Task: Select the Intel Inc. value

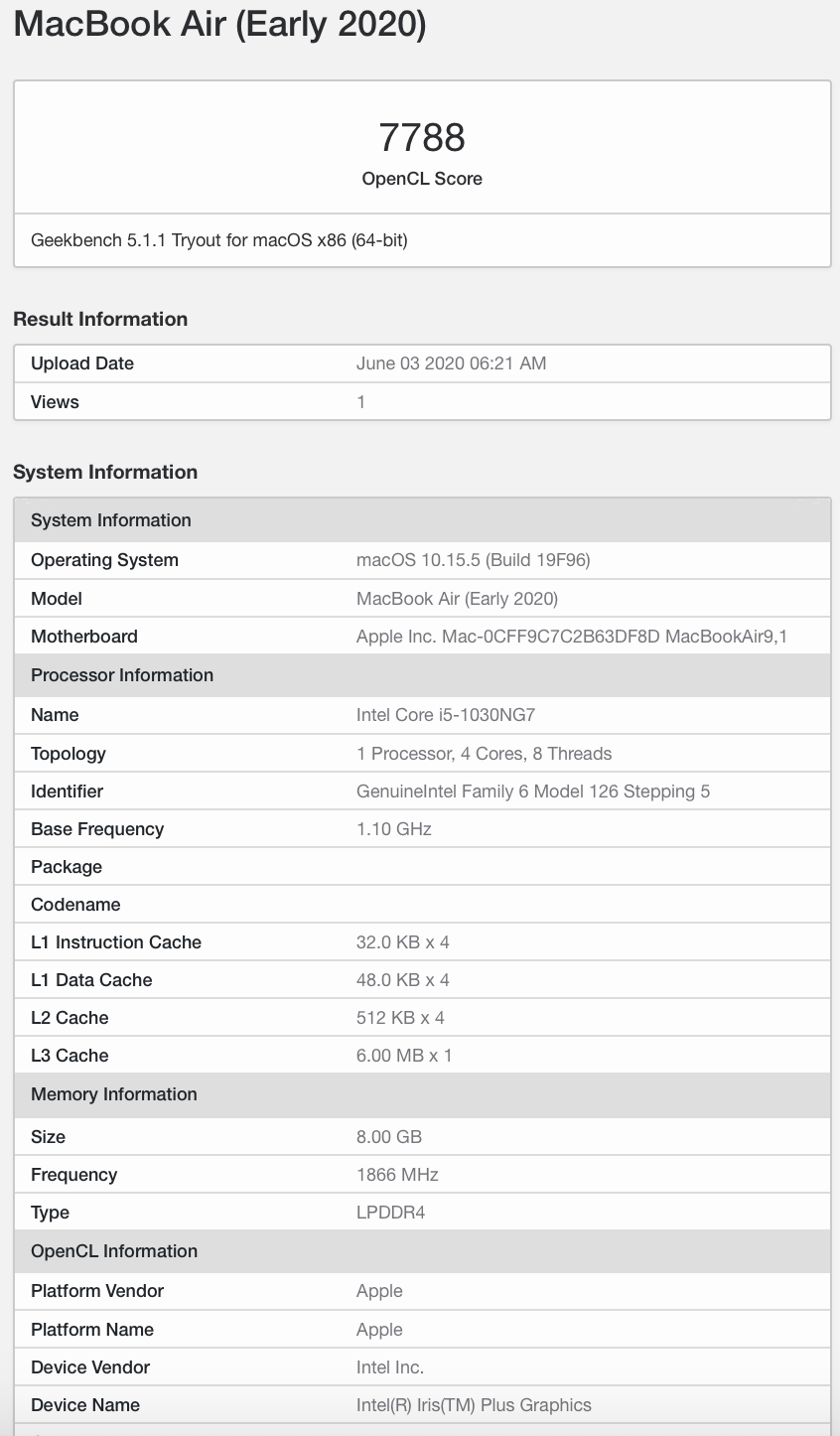Action: click(390, 1367)
